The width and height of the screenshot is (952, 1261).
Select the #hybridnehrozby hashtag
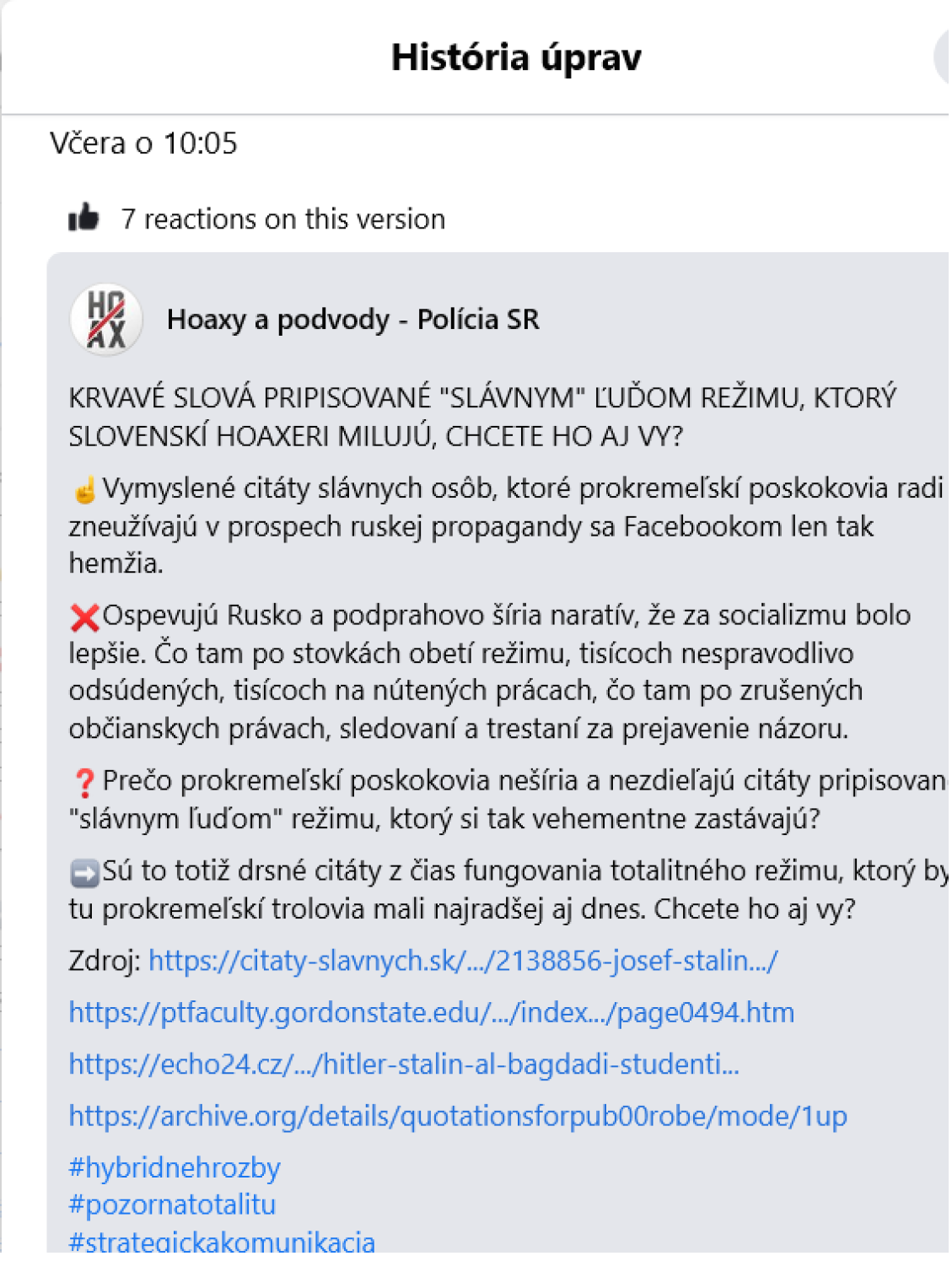click(175, 1167)
